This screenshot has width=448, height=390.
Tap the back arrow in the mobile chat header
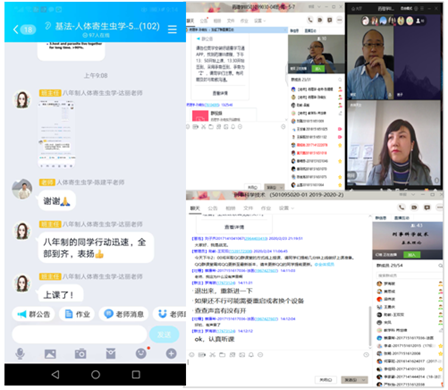click(16, 29)
